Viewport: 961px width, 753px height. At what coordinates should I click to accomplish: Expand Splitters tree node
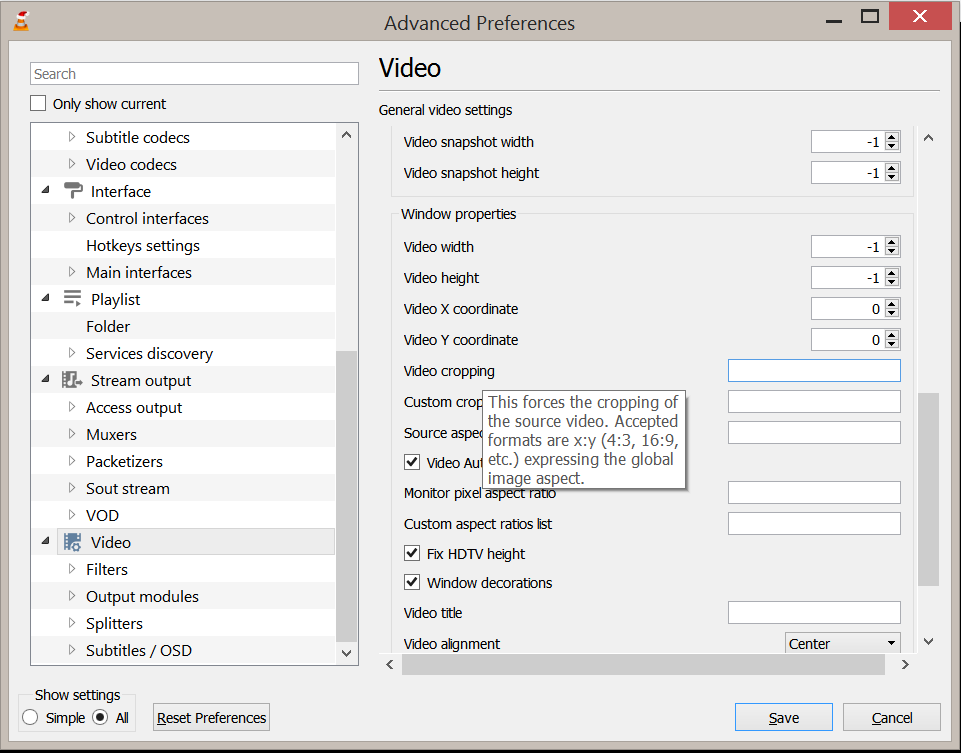click(72, 622)
